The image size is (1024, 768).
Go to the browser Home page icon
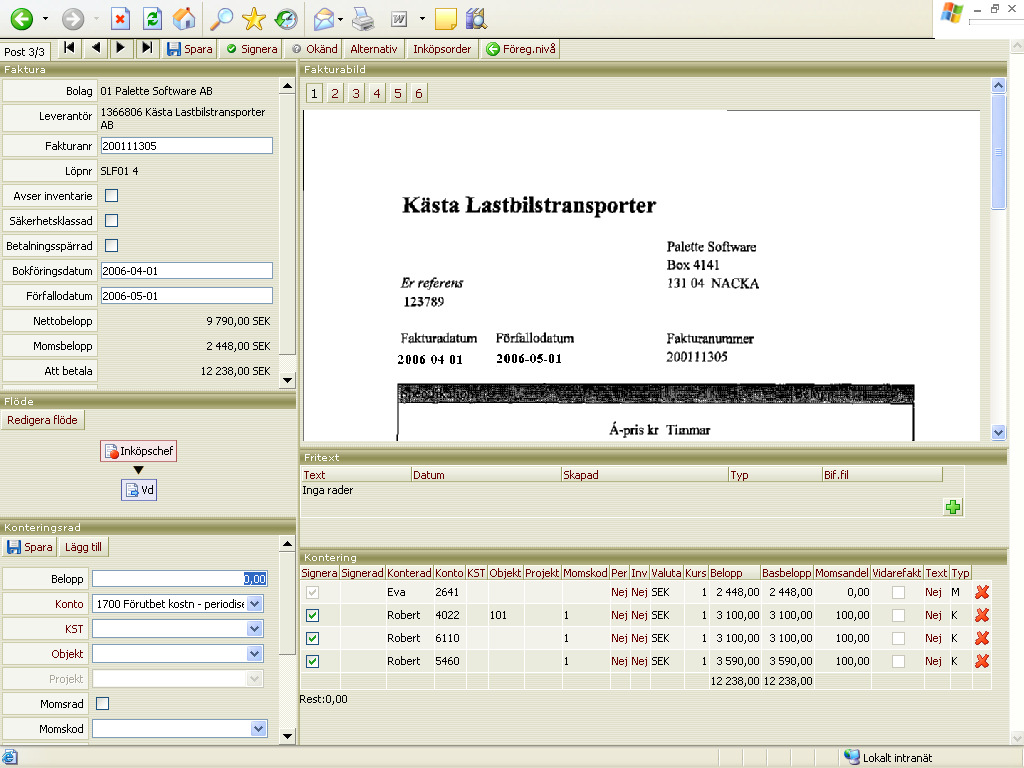pos(184,19)
